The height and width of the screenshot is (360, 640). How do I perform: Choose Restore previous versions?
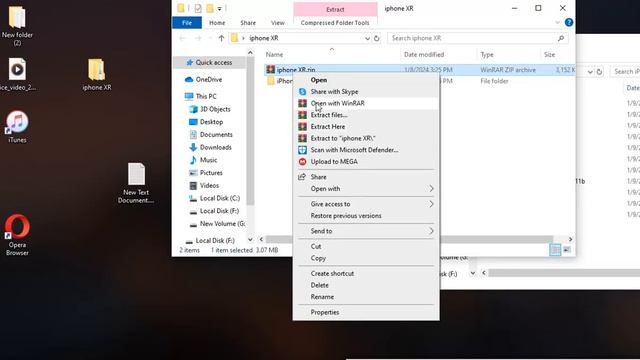[x=346, y=216]
